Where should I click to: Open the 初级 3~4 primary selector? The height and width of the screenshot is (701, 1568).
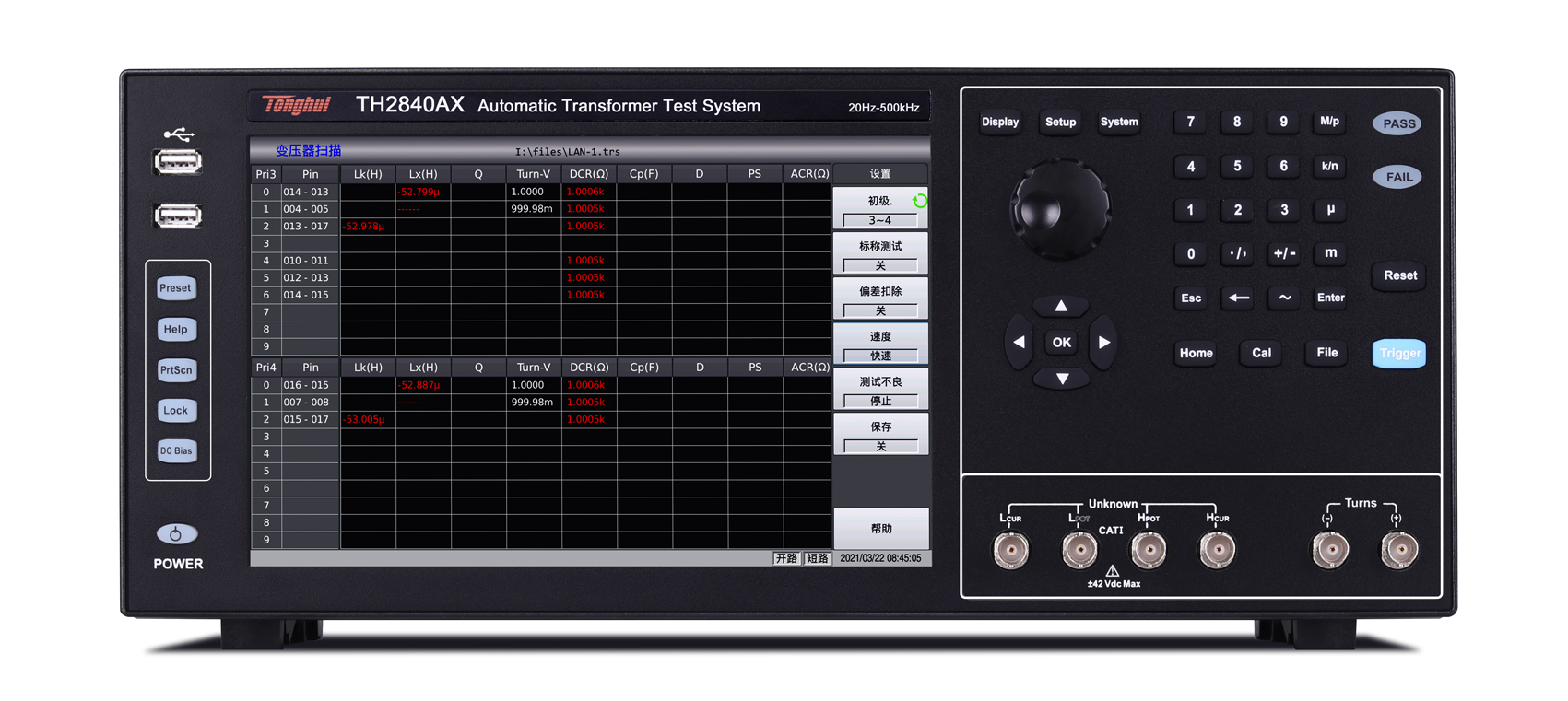click(x=880, y=209)
